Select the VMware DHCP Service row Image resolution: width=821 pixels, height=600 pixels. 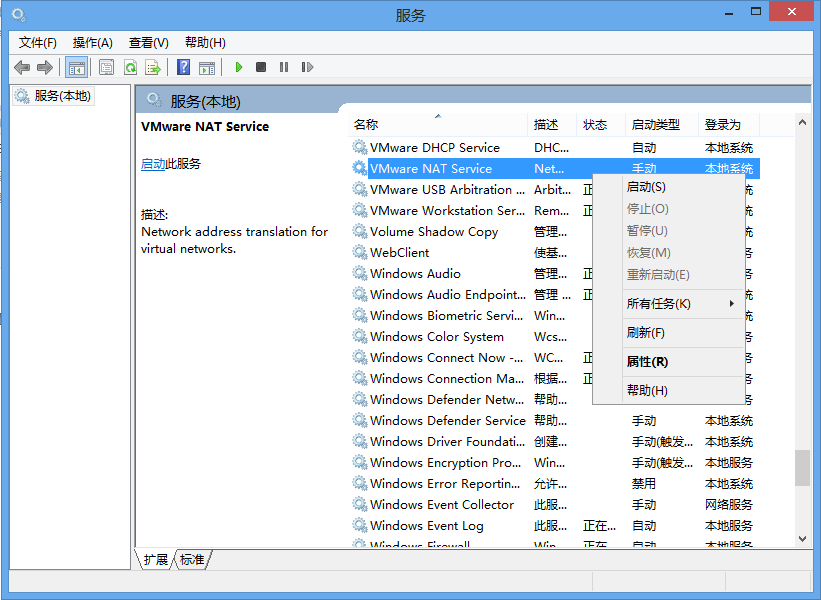click(x=554, y=148)
